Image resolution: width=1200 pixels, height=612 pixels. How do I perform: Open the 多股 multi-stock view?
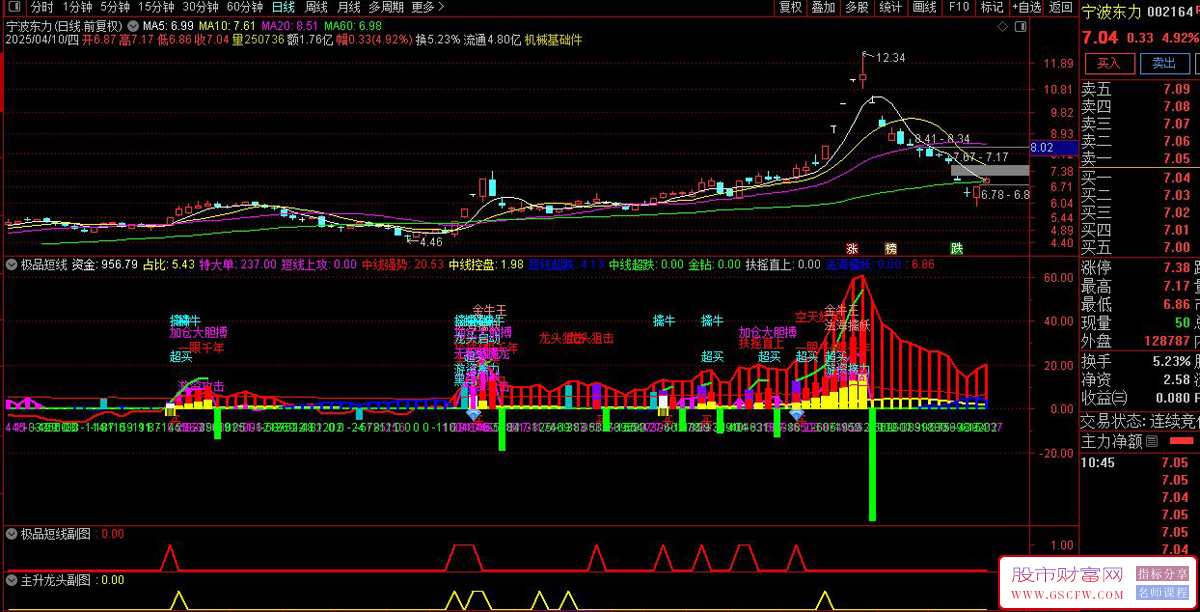(x=856, y=7)
